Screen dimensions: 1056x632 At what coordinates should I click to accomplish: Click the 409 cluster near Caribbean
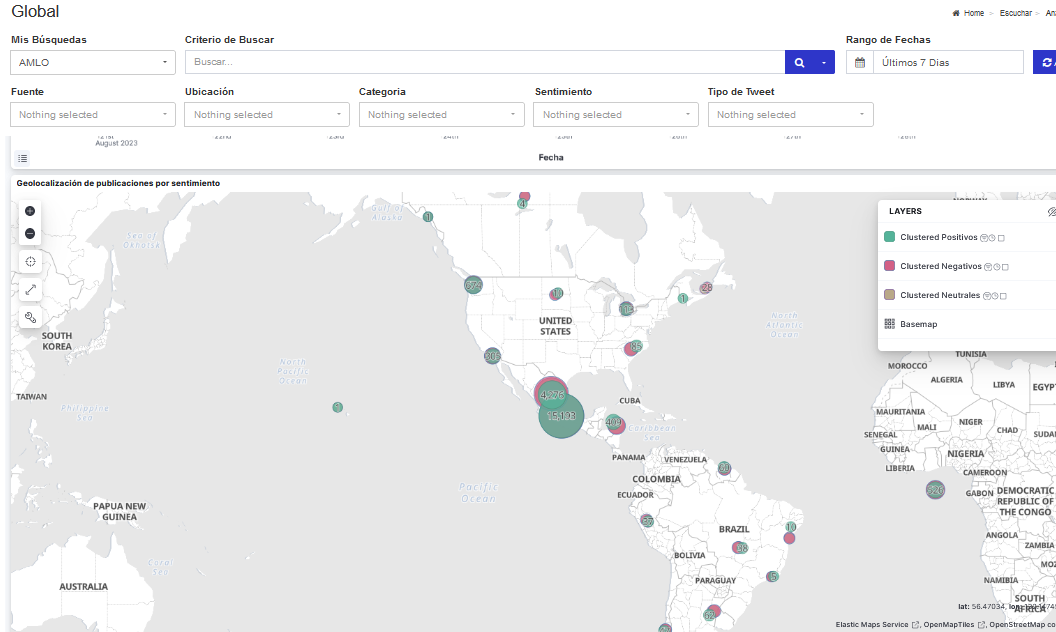[x=614, y=424]
